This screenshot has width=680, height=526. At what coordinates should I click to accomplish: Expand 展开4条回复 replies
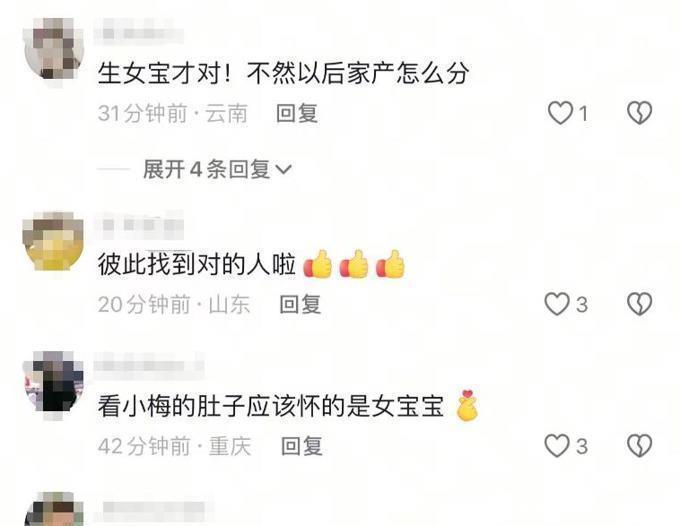(217, 169)
